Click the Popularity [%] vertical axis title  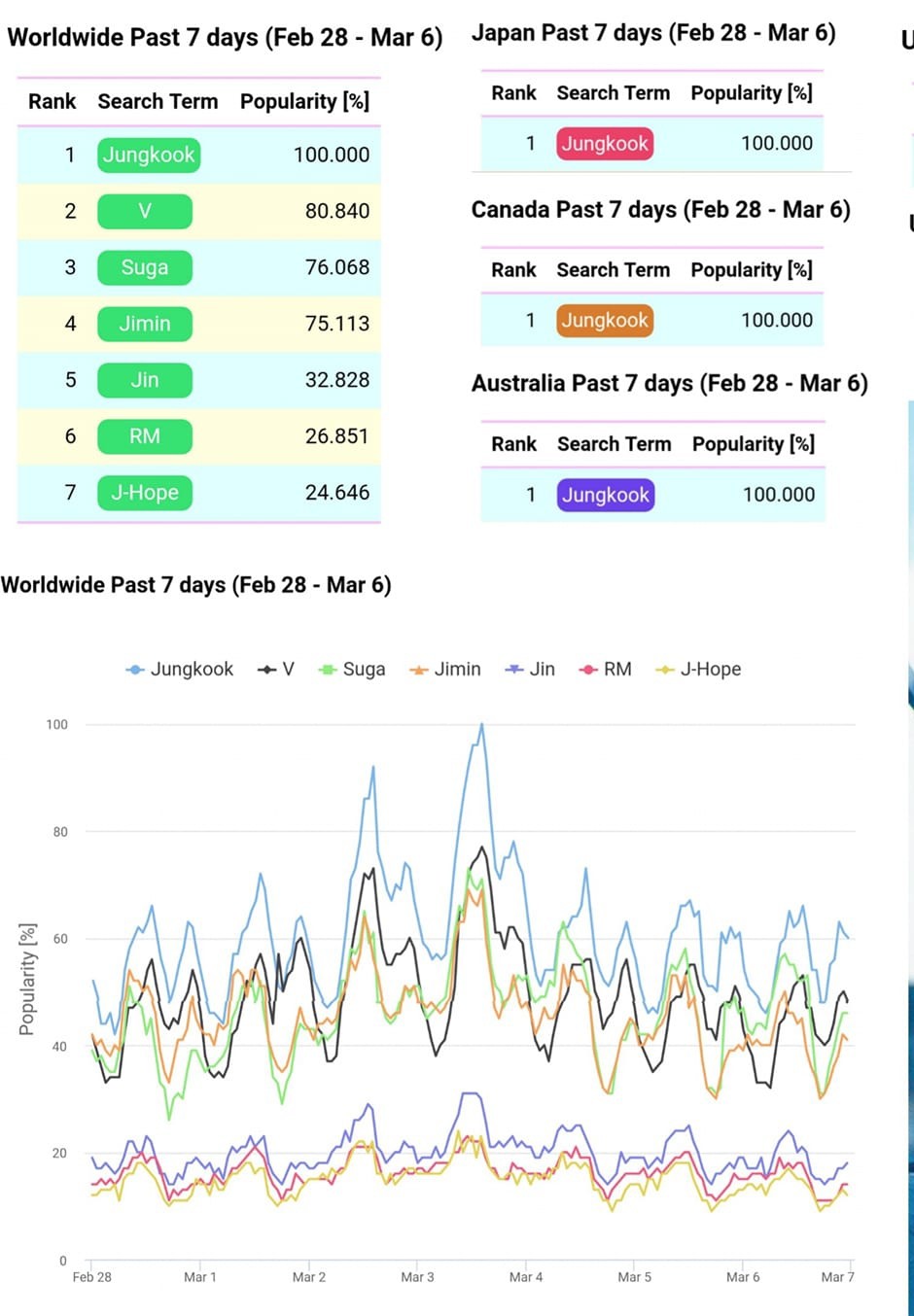[x=27, y=980]
